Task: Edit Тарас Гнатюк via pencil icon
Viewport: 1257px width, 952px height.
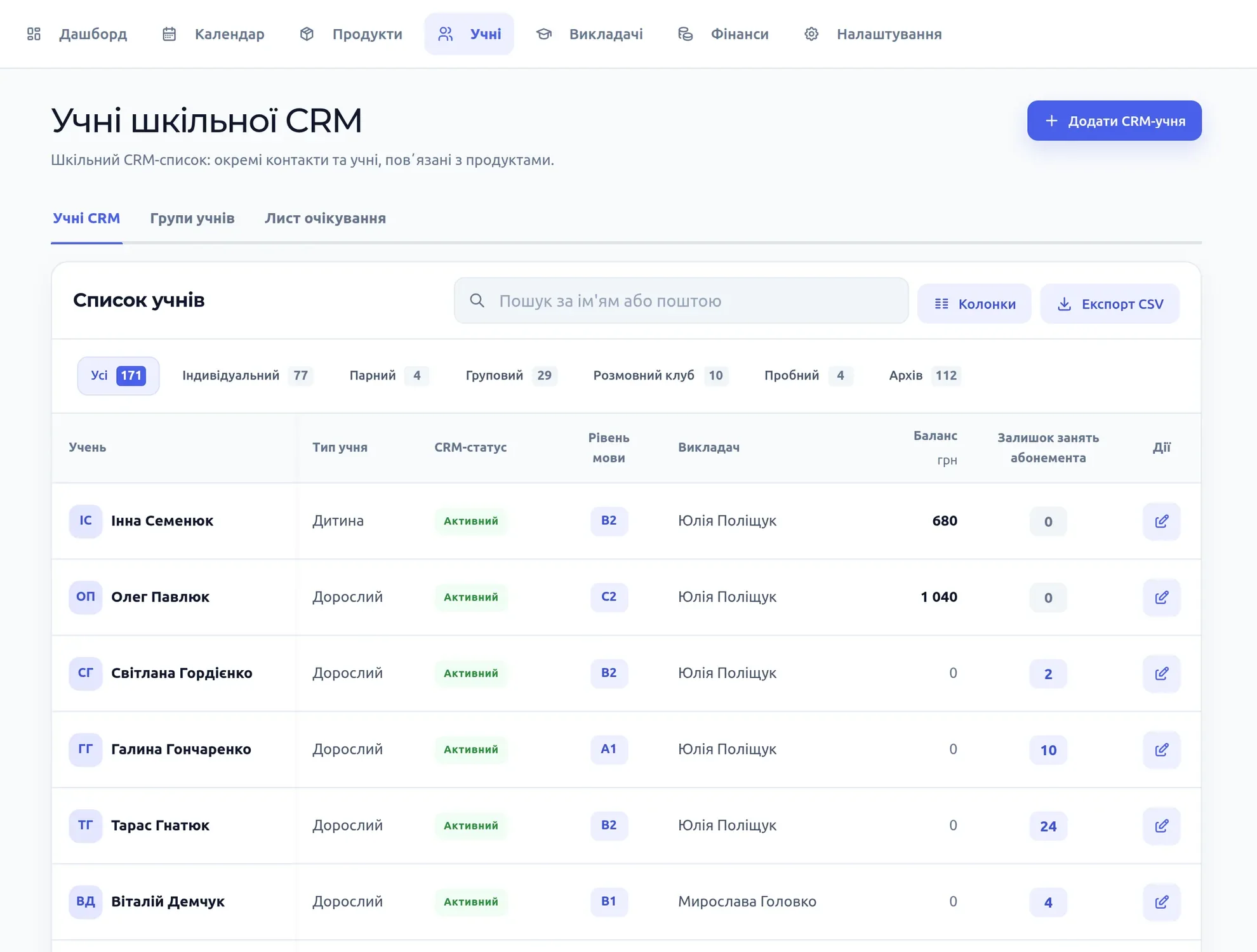Action: 1161,826
